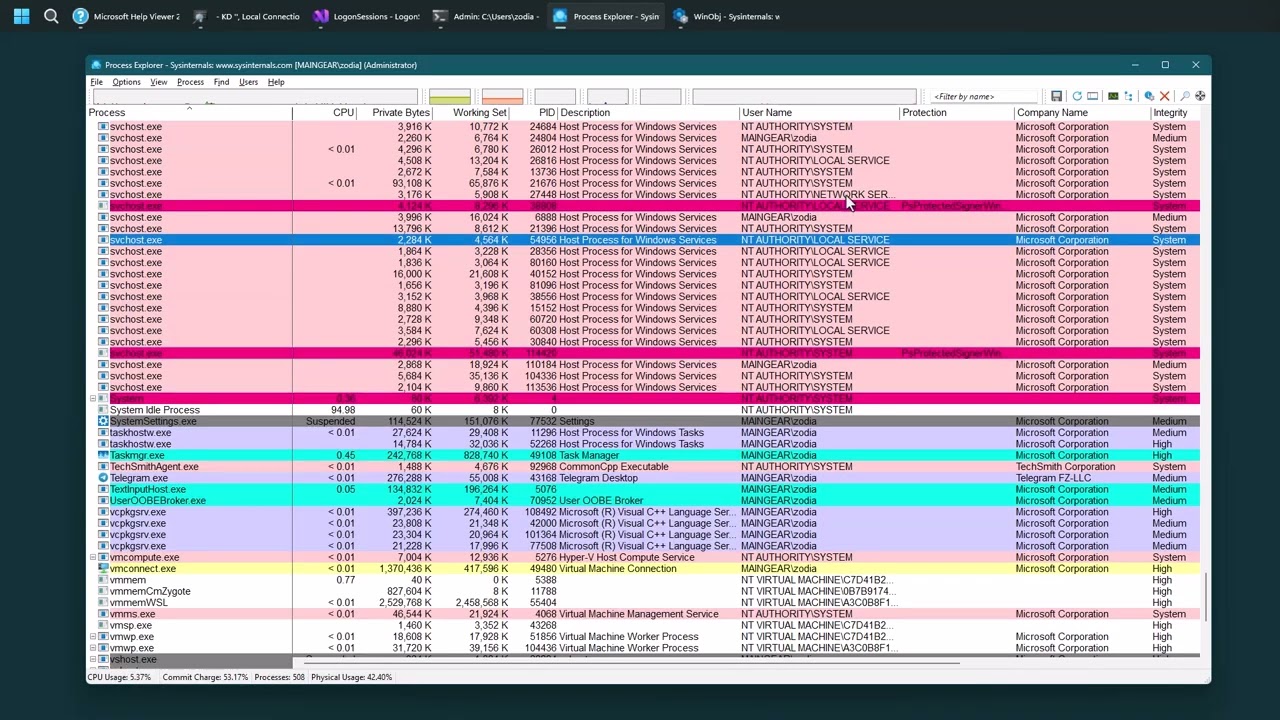Screen dimensions: 1280x720
Task: Sort by the User Name column header
Action: pos(820,113)
